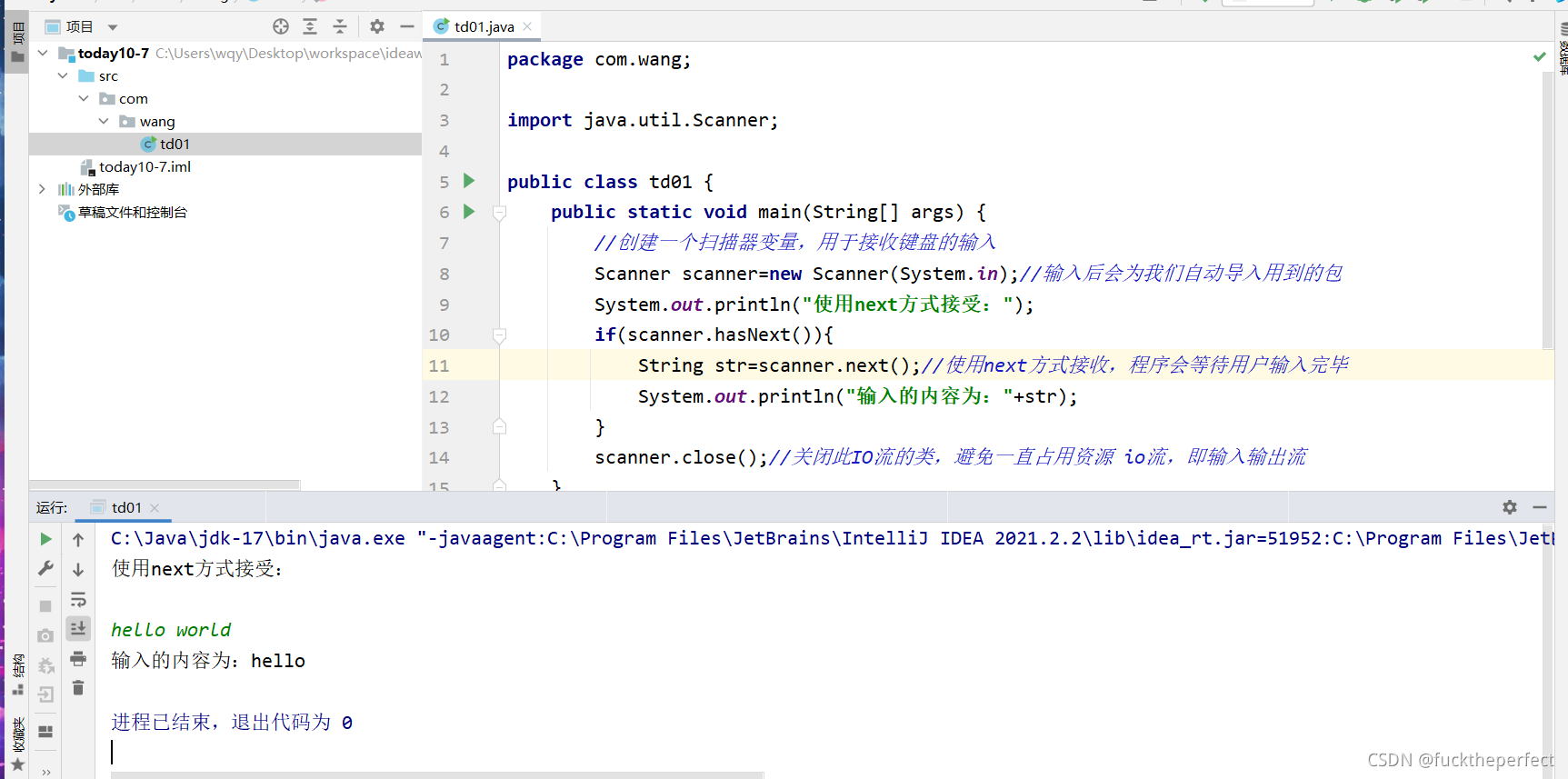Collapse the src folder
The height and width of the screenshot is (779, 1568).
coord(63,75)
